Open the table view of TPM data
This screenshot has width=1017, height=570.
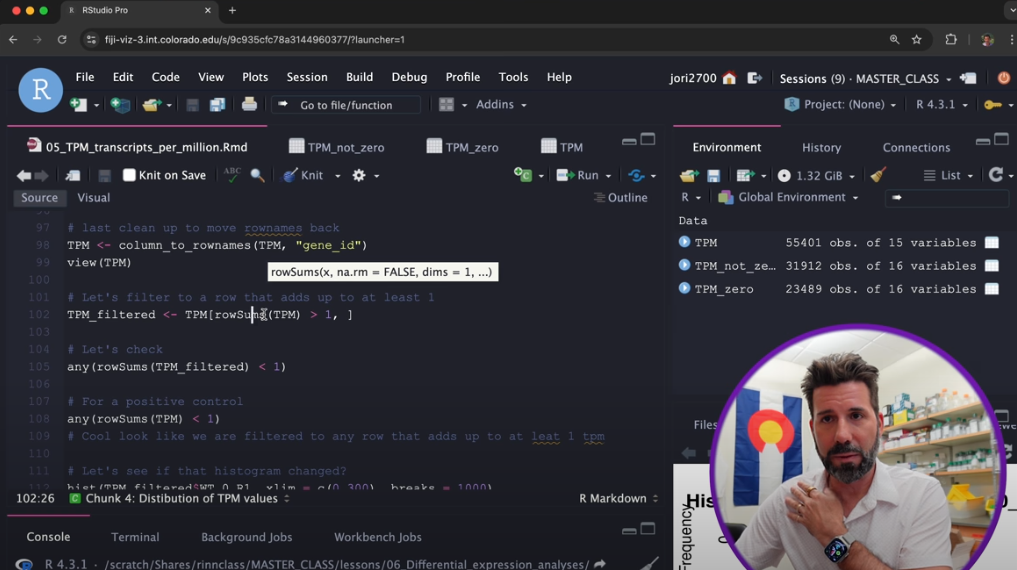pyautogui.click(x=992, y=243)
